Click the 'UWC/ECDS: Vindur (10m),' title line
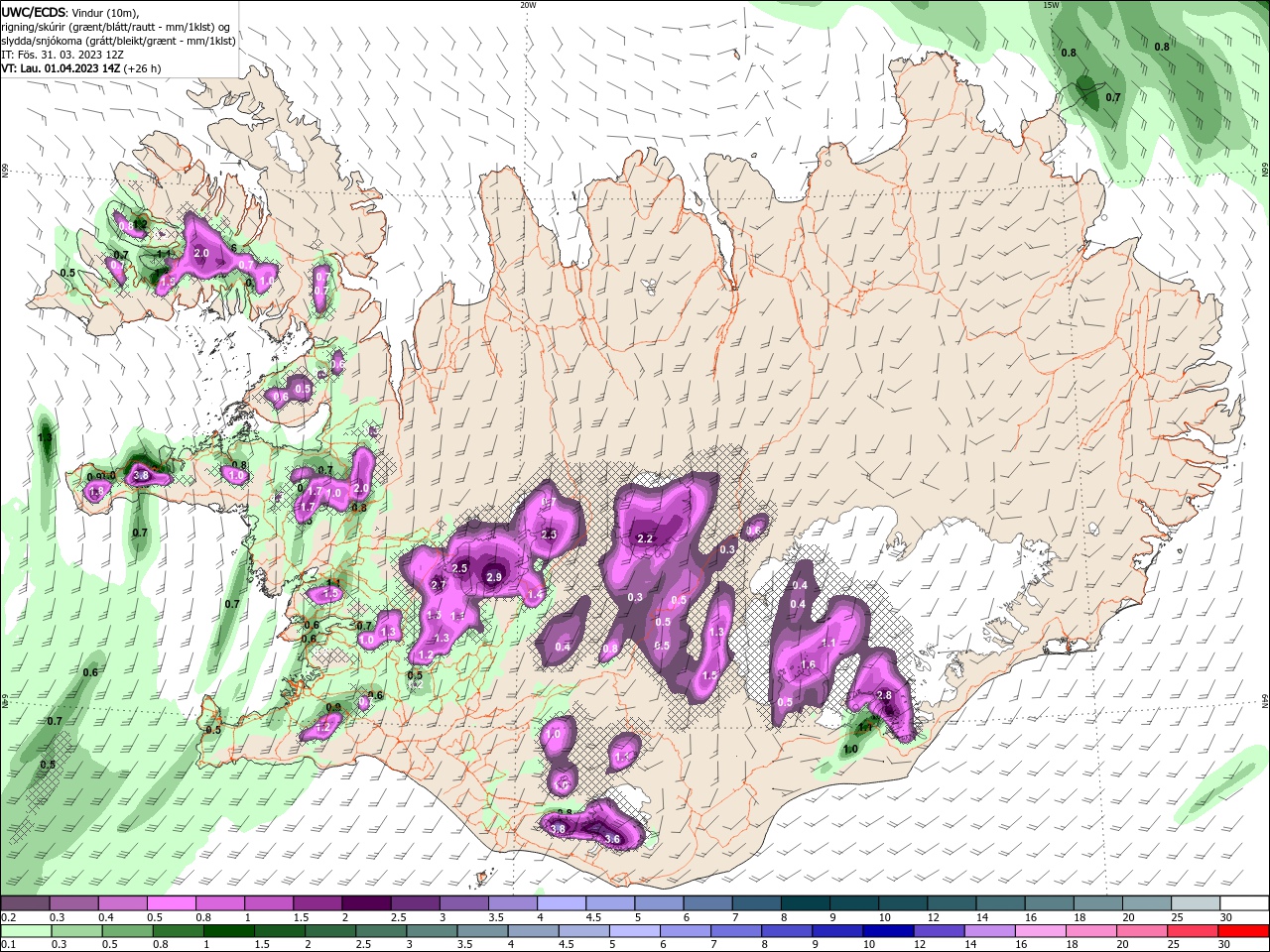1270x952 pixels. click(70, 12)
